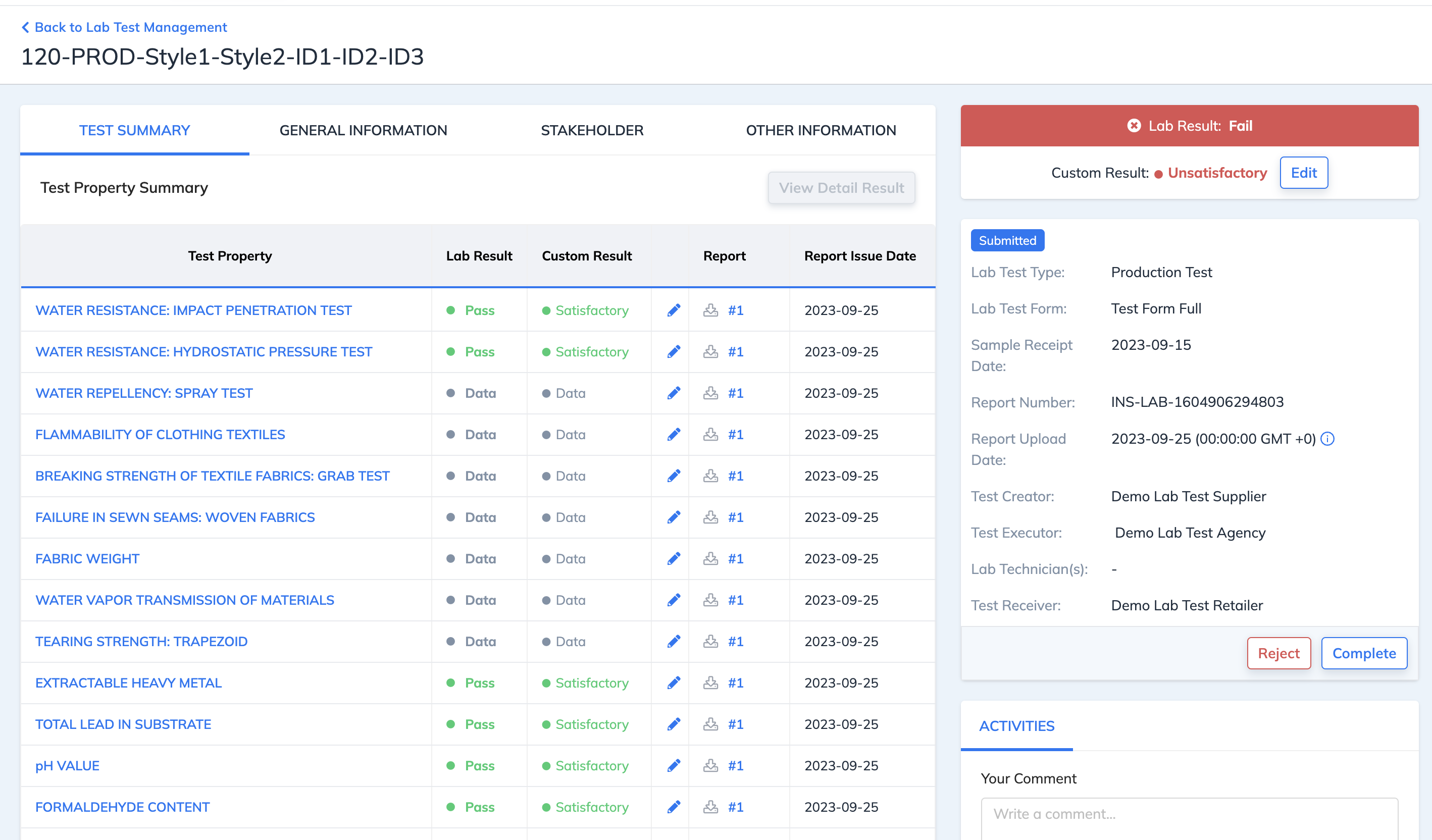Click the Report Issue Date column header
This screenshot has width=1432, height=840.
coord(860,256)
